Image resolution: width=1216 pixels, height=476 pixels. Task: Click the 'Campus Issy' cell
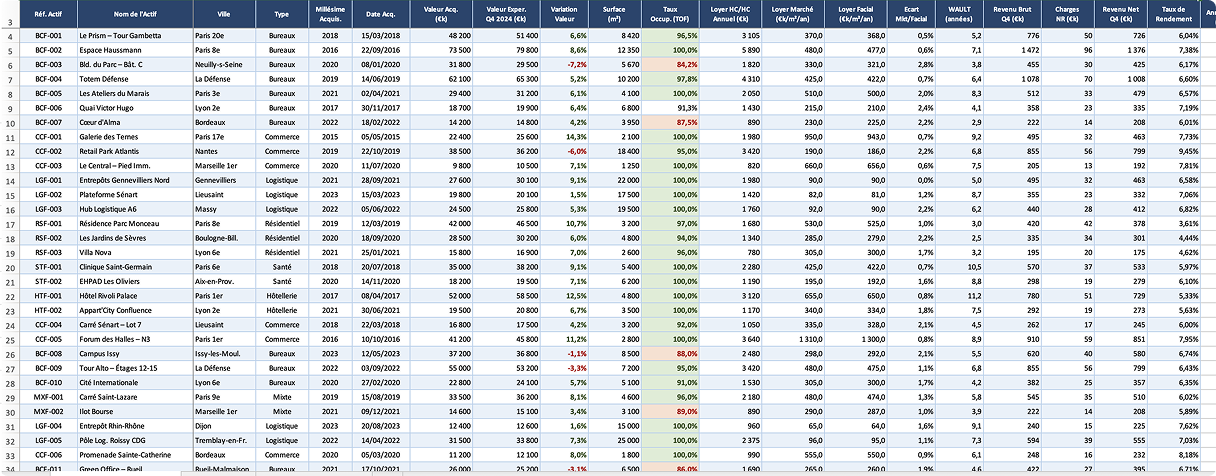click(134, 354)
